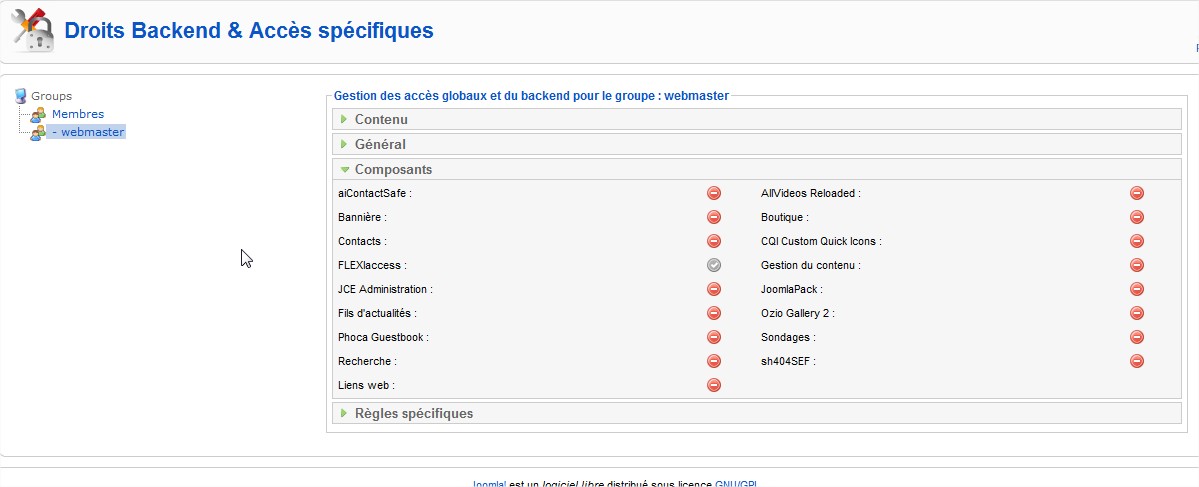Enable AllVideos Reloaded access
The height and width of the screenshot is (487, 1199).
[x=1137, y=193]
